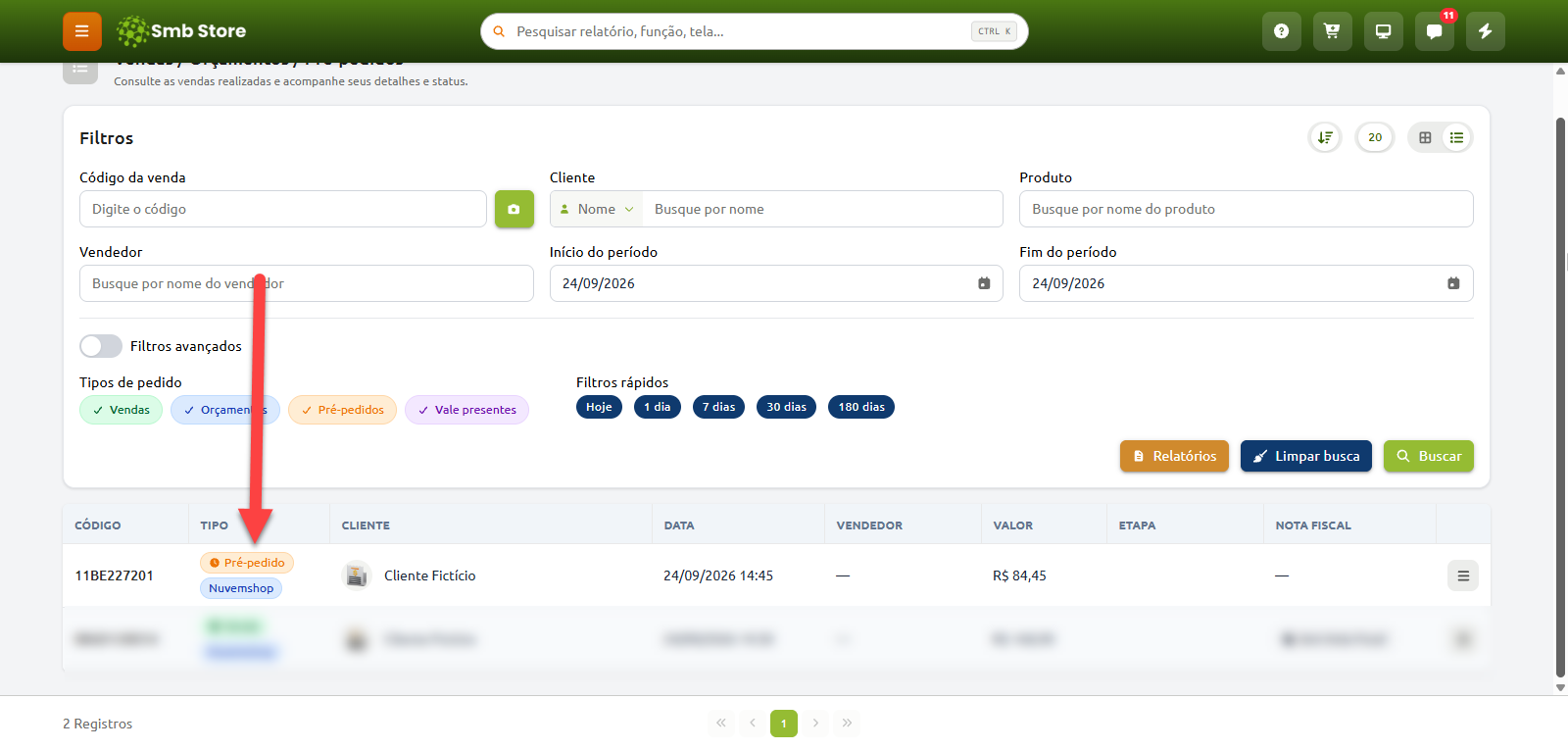Click the Smb Store logo
Viewport: 1568px width, 750px height.
coord(181,31)
